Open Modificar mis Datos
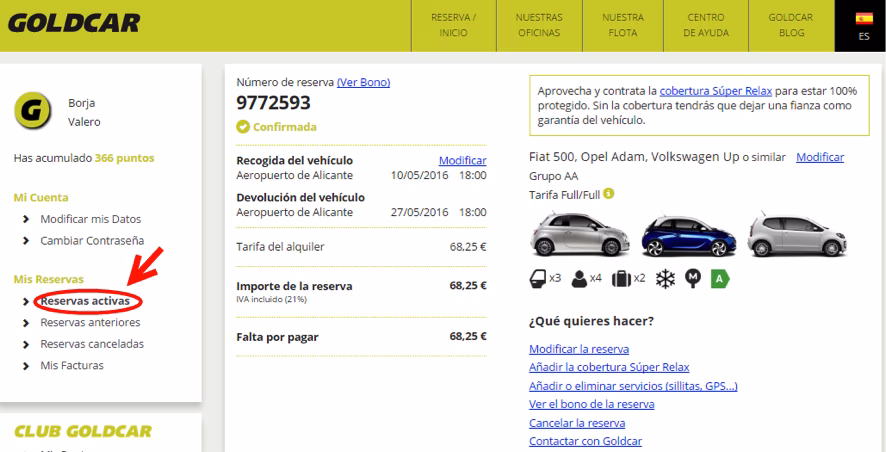 pos(90,219)
